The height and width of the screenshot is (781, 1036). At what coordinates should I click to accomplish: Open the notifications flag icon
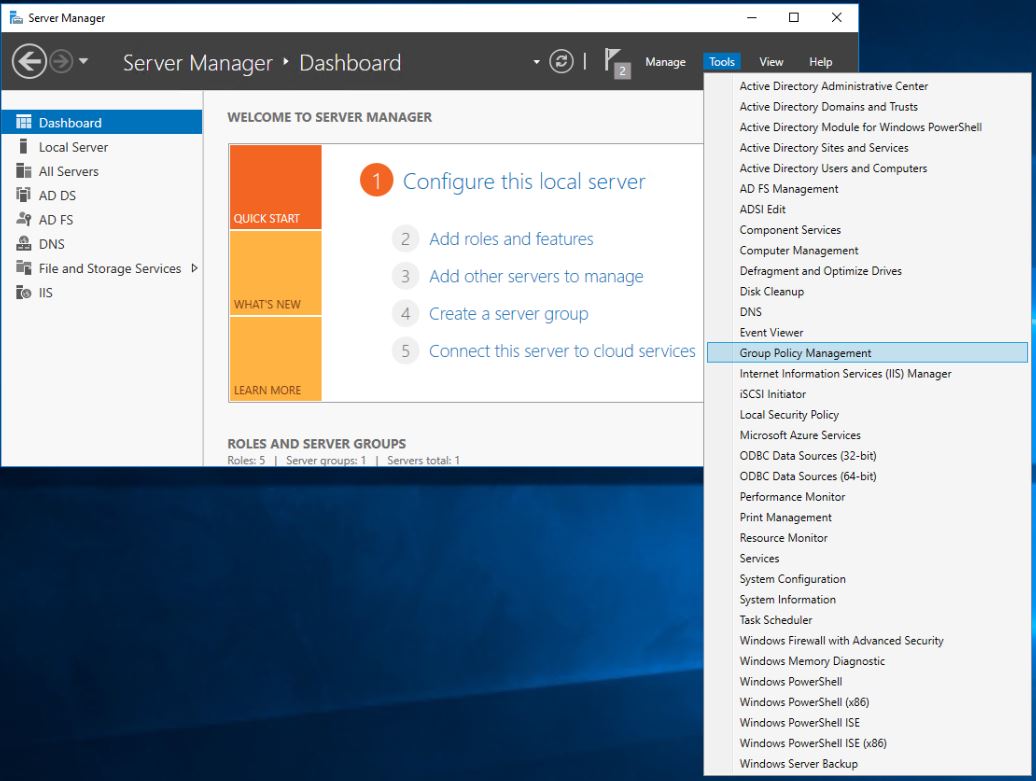(x=616, y=62)
